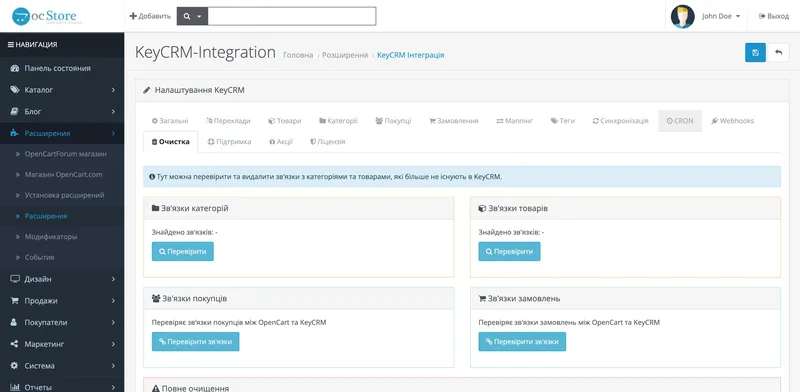Switch to the Покупці tab
This screenshot has height=392, width=800.
click(x=393, y=121)
